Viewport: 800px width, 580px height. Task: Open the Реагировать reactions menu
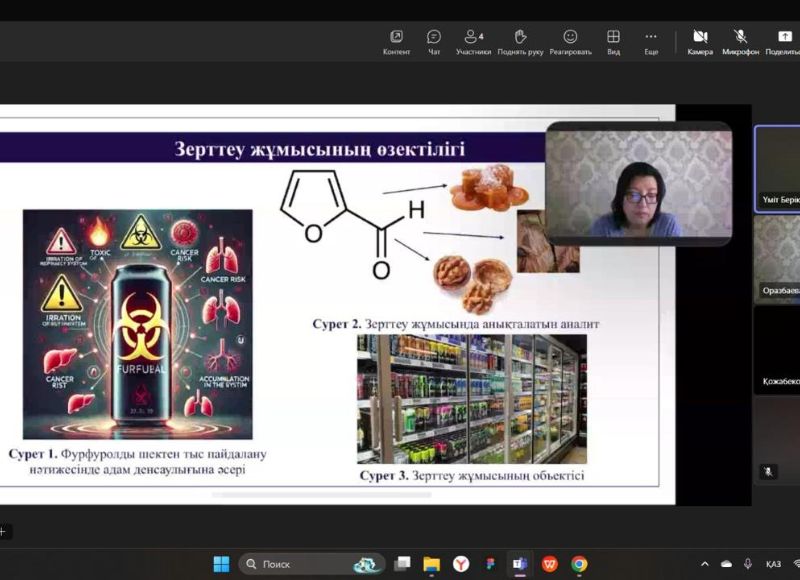click(570, 41)
